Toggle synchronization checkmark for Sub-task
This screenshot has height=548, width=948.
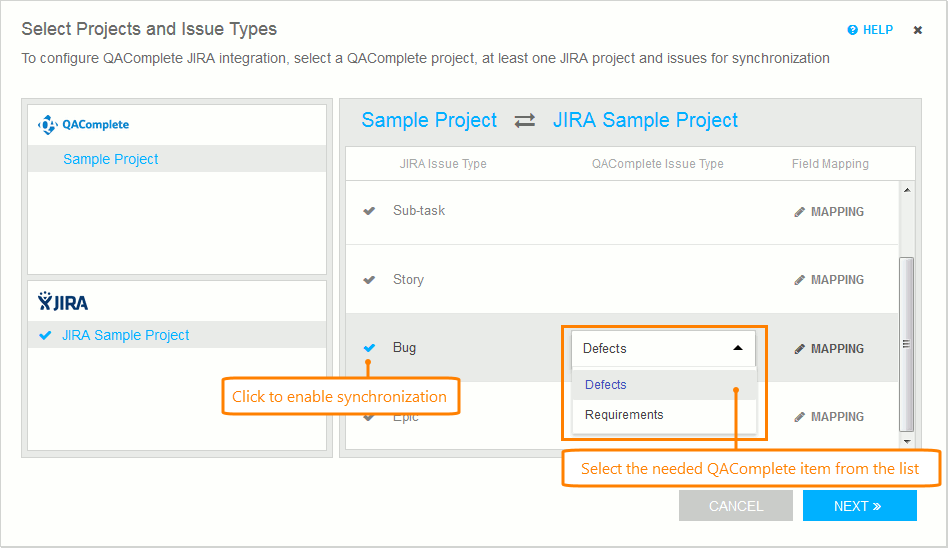coord(369,211)
